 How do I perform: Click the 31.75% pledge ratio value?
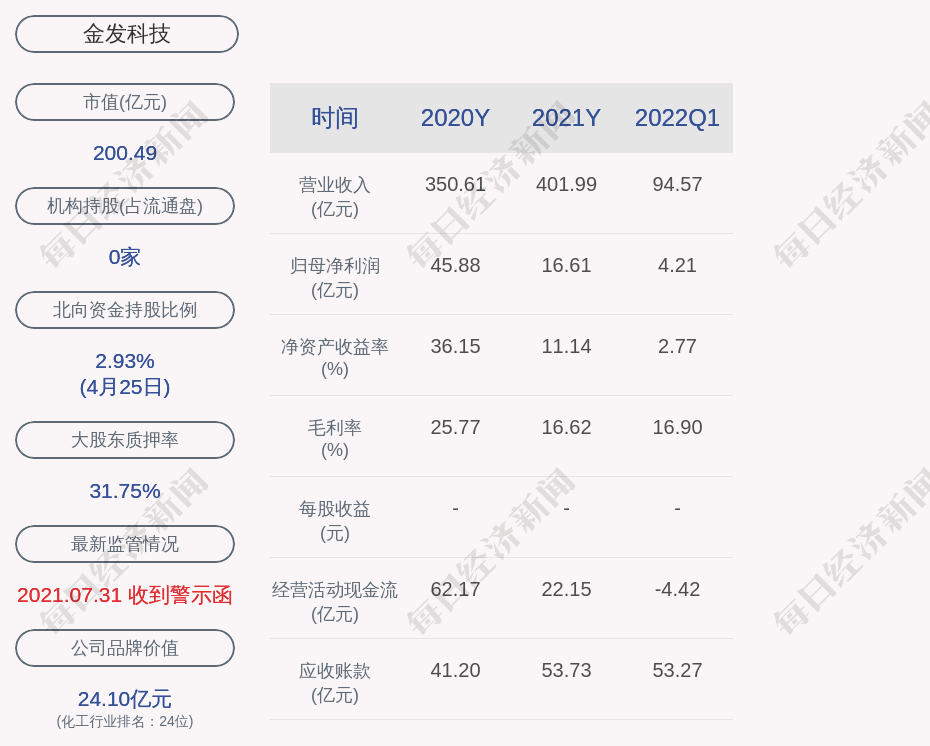pos(125,490)
